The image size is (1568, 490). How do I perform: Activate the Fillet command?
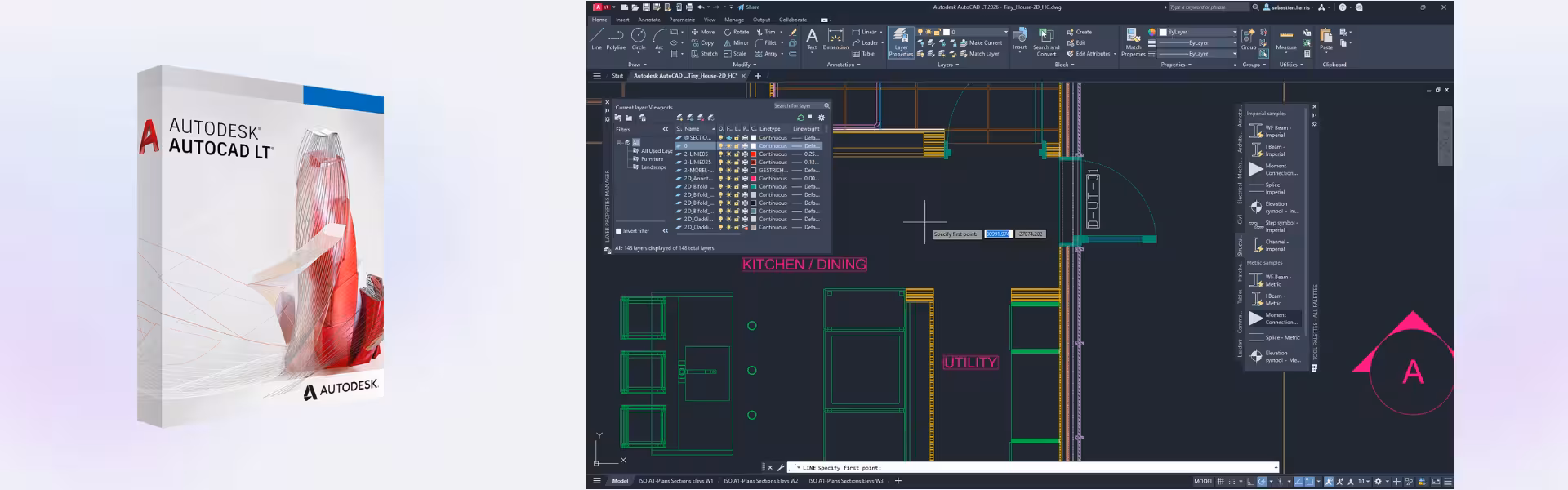coord(766,42)
